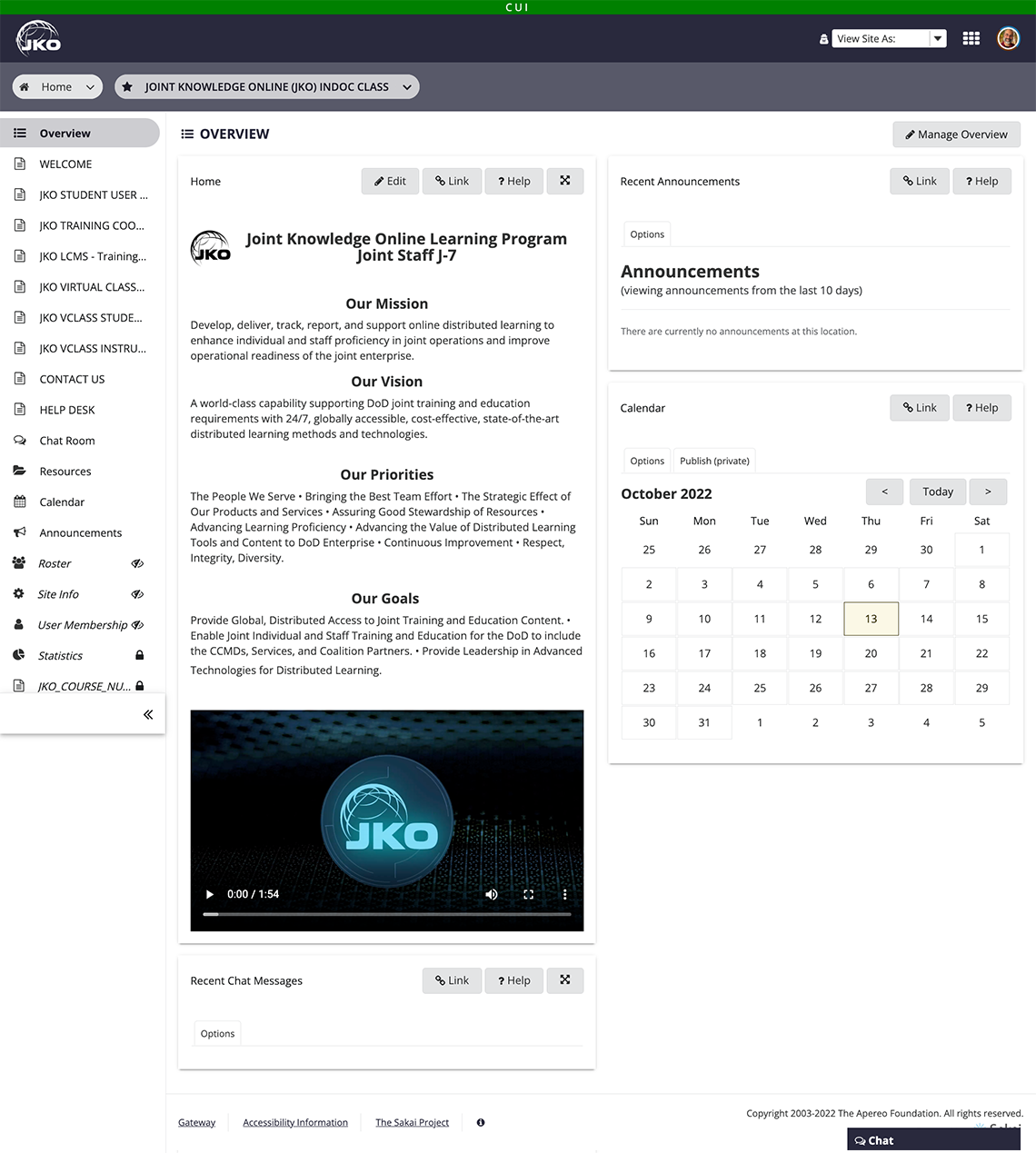This screenshot has width=1036, height=1153.
Task: Click the Statistics lock icon
Action: click(x=139, y=655)
